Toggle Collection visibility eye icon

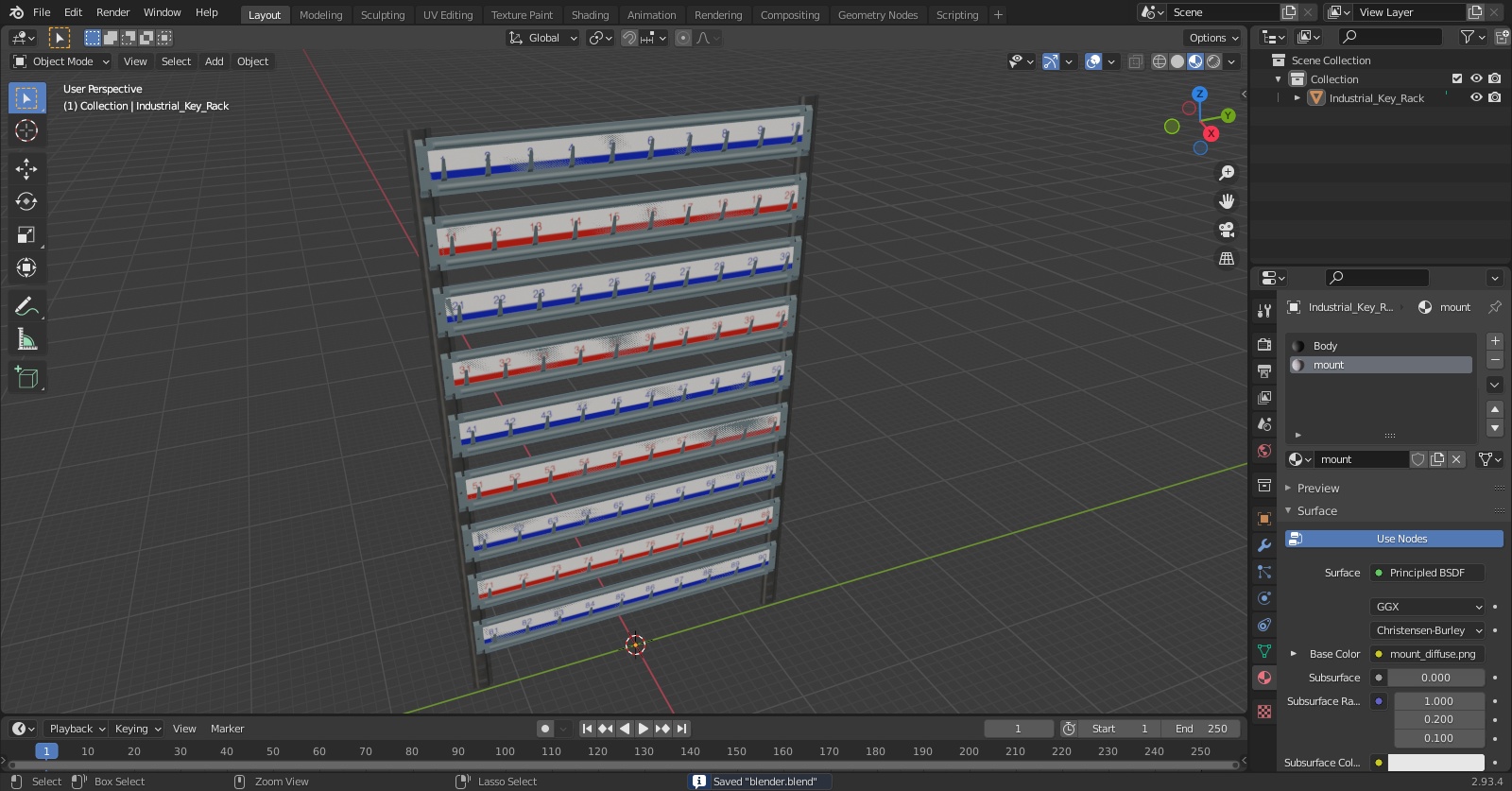(1476, 78)
